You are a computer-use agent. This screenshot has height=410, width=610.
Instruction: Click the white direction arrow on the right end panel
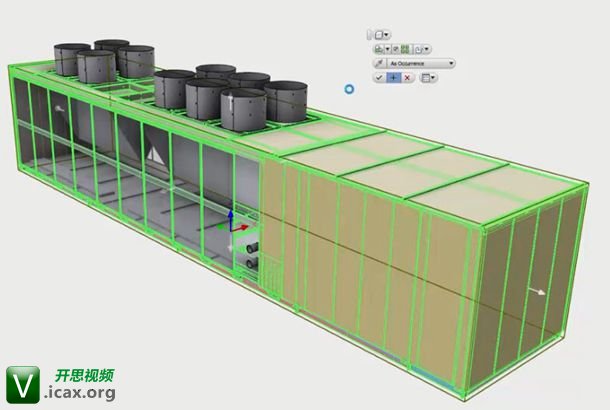click(x=537, y=291)
